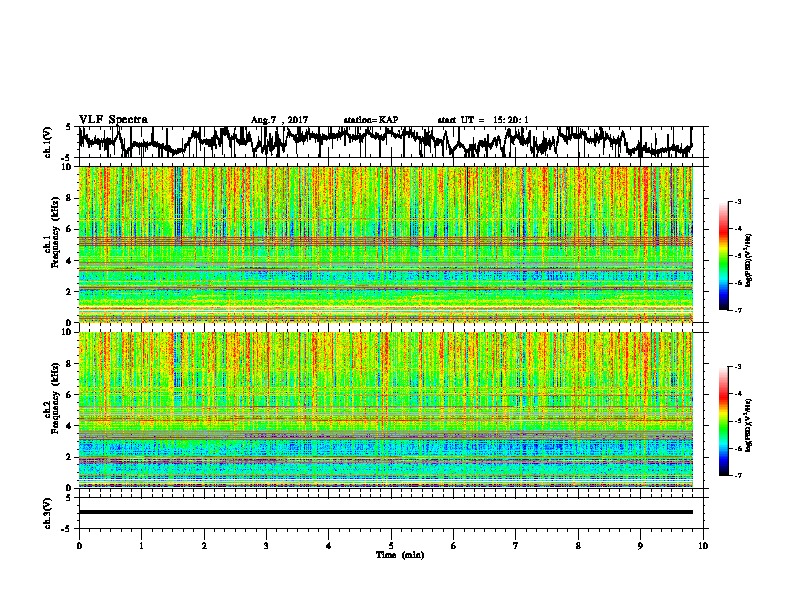Image resolution: width=792 pixels, height=612 pixels.
Task: Click the ch.1 log(PSD) color bar
Action: coord(723,255)
